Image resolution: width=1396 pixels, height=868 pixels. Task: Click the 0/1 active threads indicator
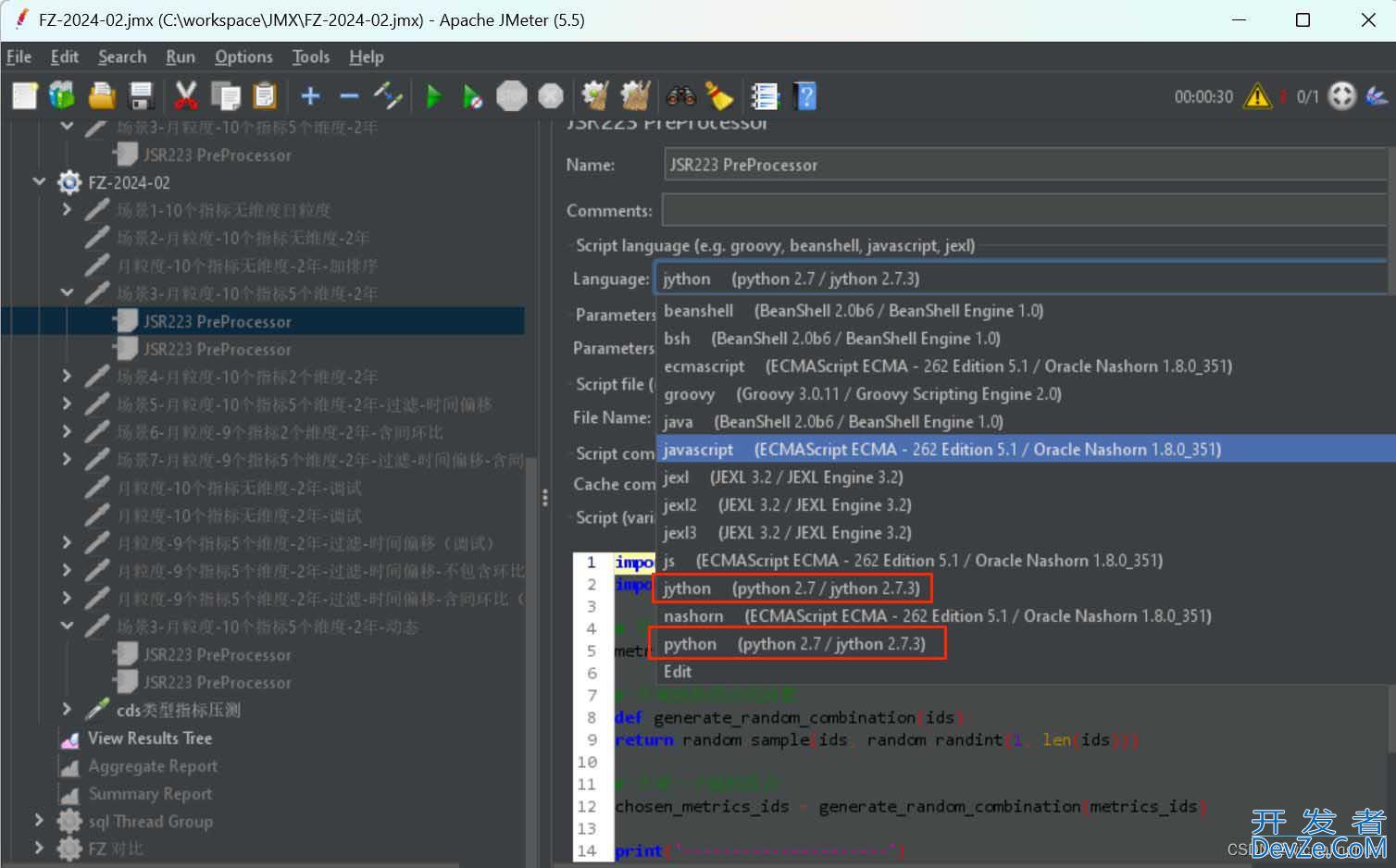point(1307,96)
